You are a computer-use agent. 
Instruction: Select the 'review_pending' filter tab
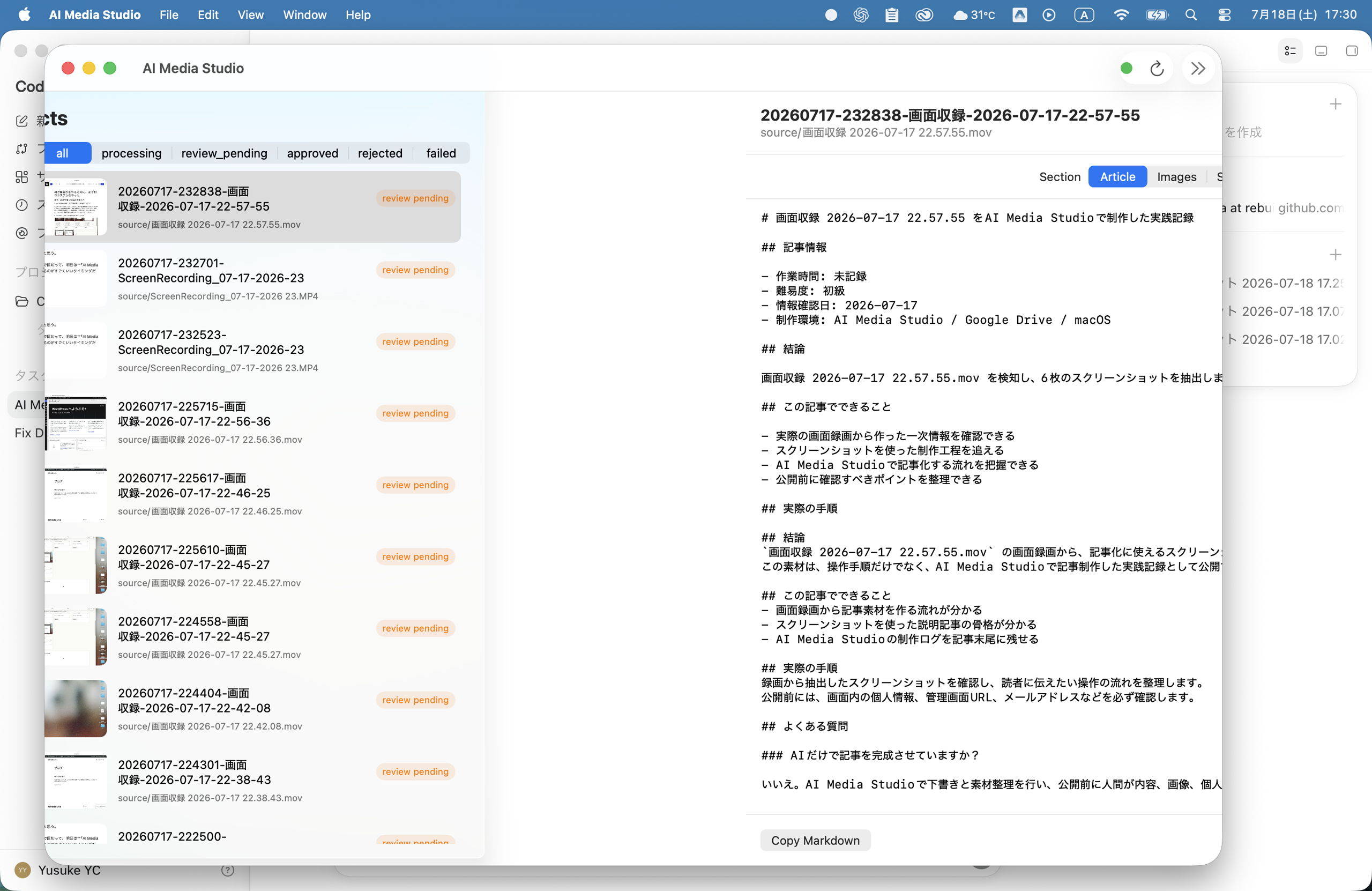tap(224, 153)
